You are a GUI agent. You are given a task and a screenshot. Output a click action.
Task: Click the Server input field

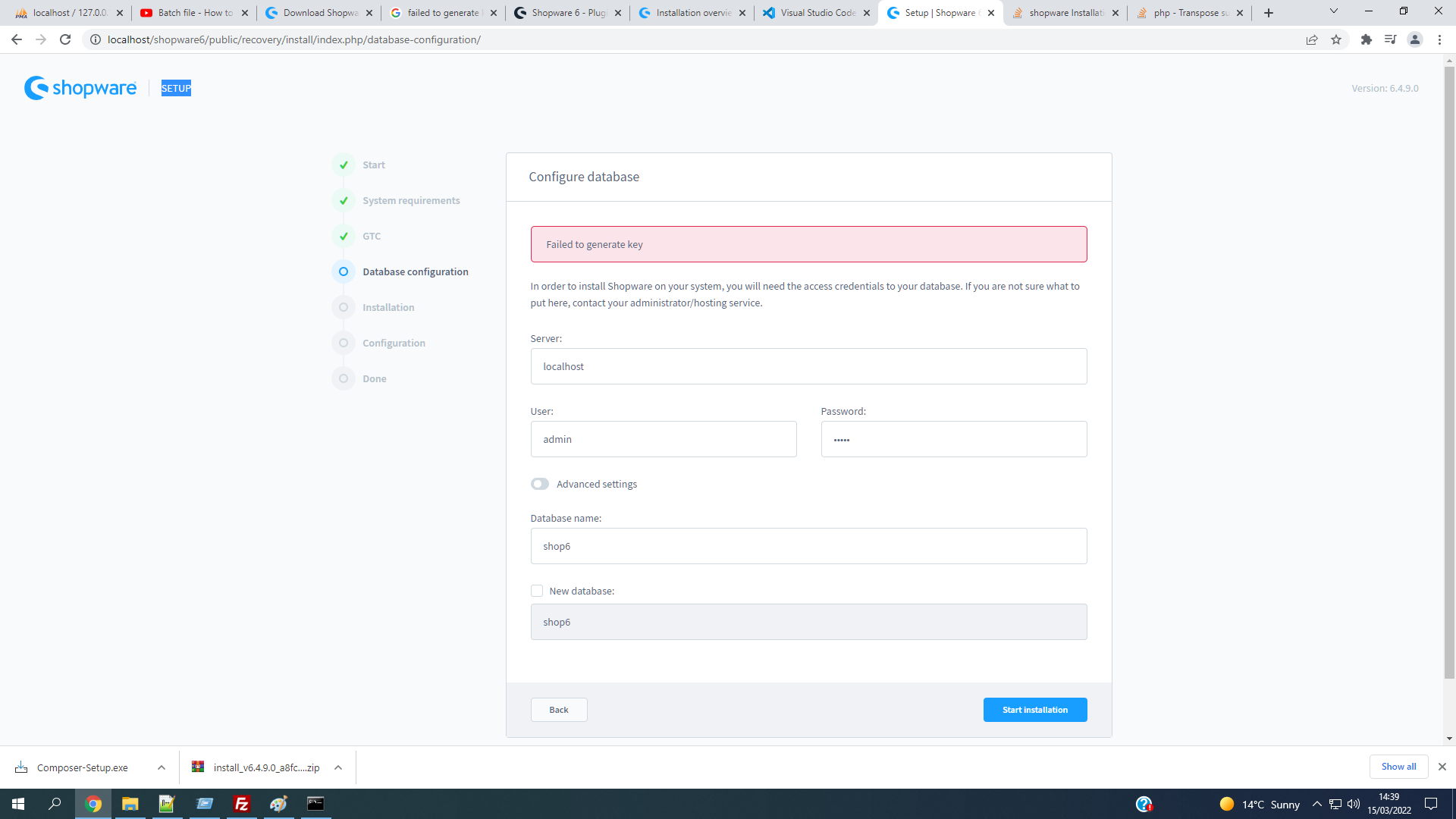[808, 366]
